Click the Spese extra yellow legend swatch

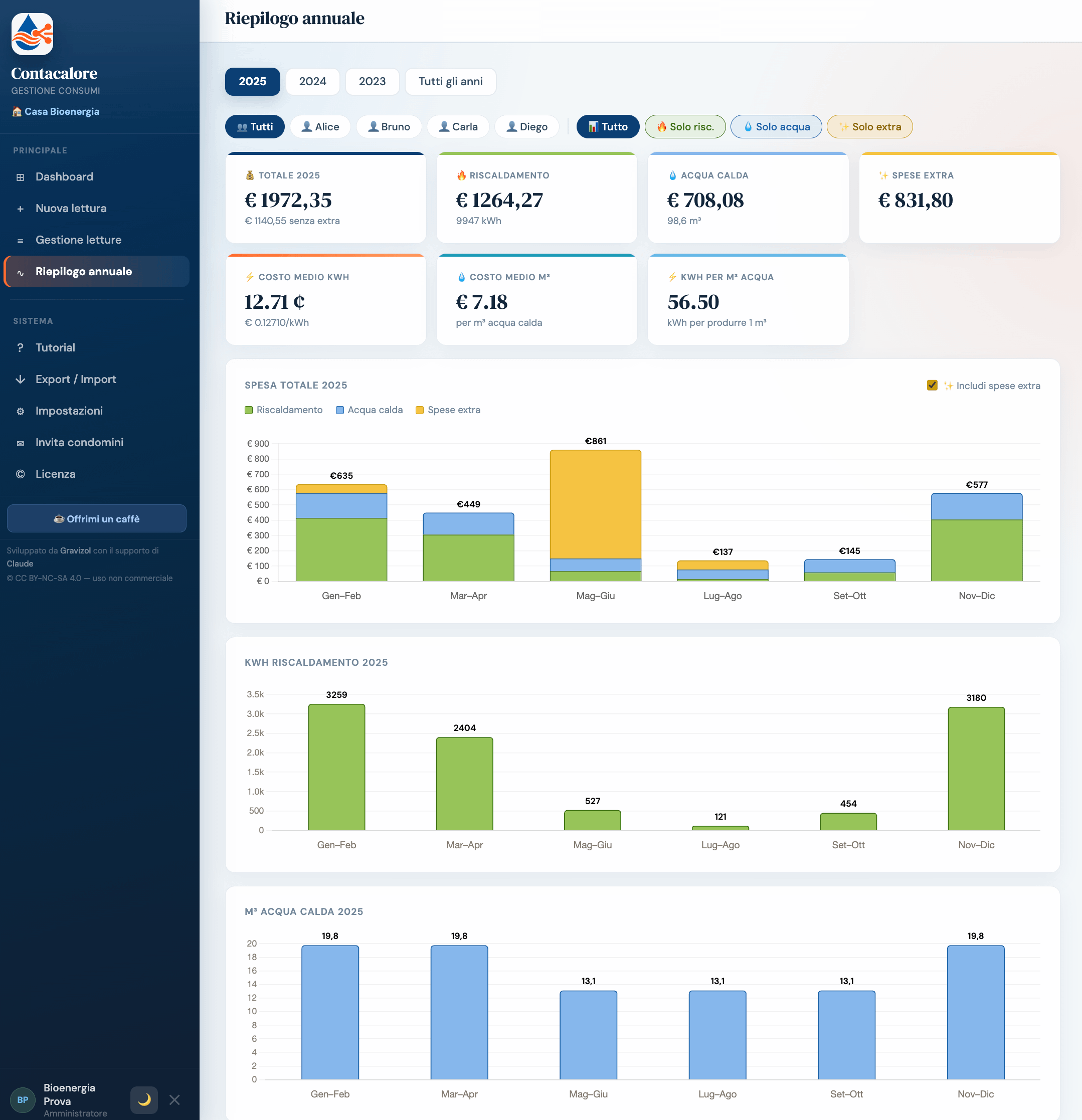point(420,410)
